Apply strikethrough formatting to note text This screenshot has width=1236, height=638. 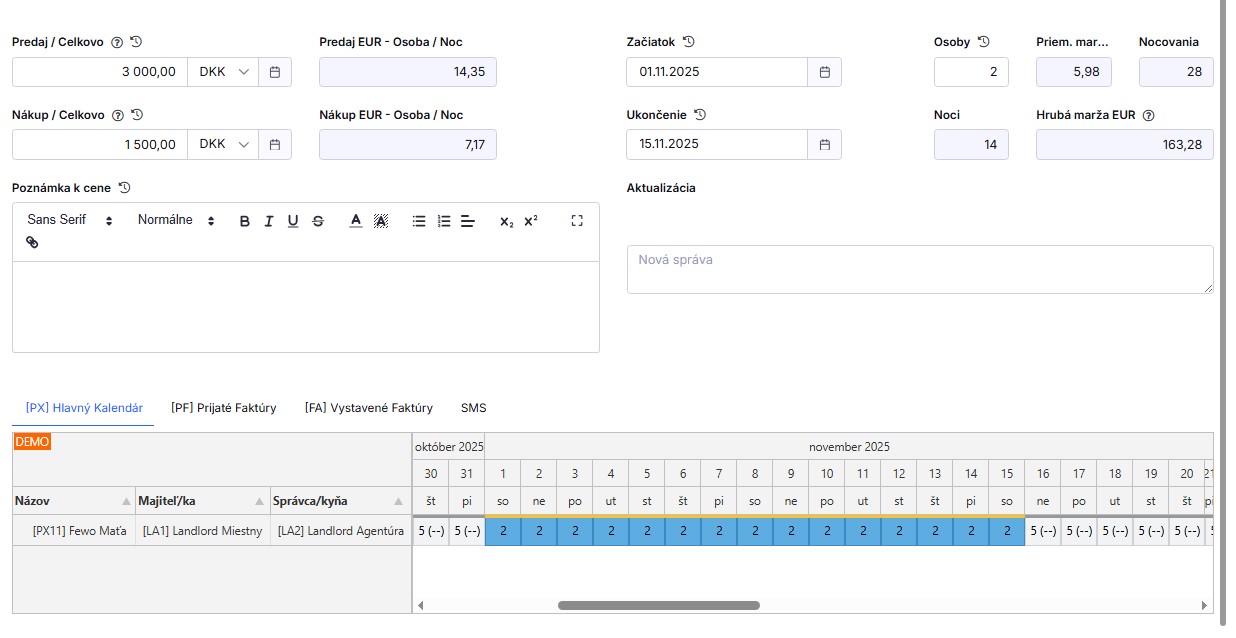pyautogui.click(x=318, y=221)
